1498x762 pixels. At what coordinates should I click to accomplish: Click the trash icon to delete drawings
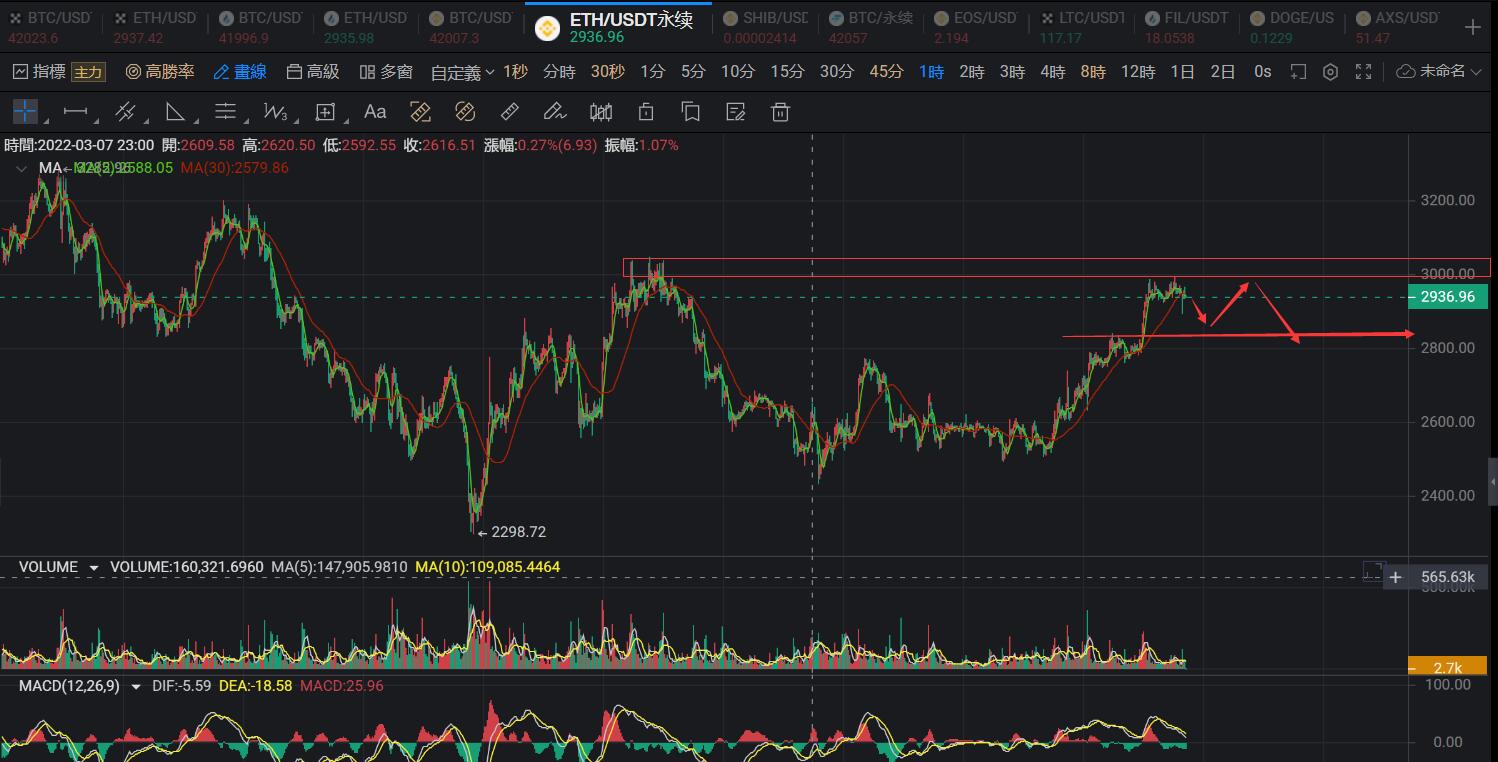(781, 111)
